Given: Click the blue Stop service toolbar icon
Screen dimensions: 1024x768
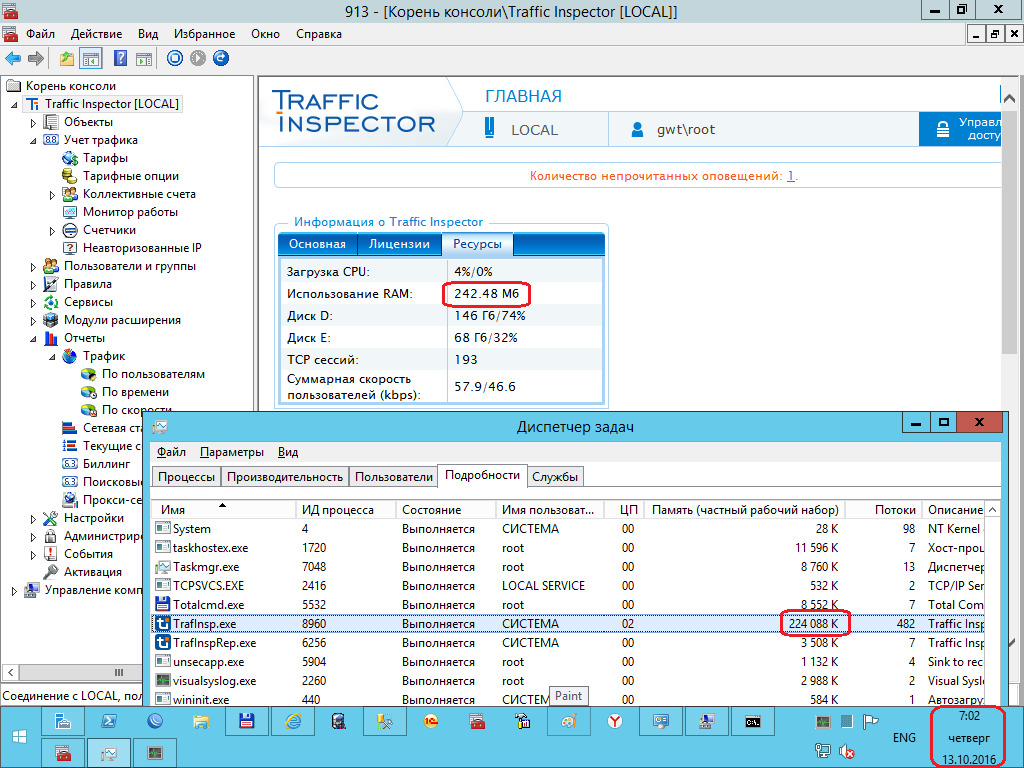Looking at the screenshot, I should (x=175, y=58).
